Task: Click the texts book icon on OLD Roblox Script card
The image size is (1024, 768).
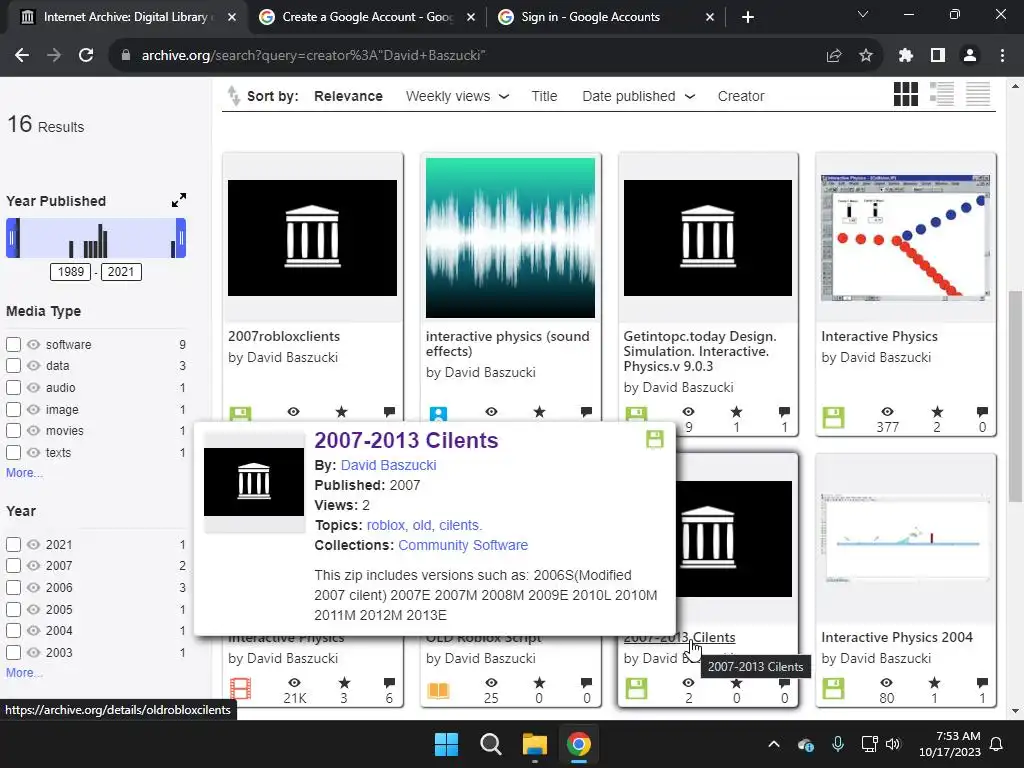Action: click(438, 690)
